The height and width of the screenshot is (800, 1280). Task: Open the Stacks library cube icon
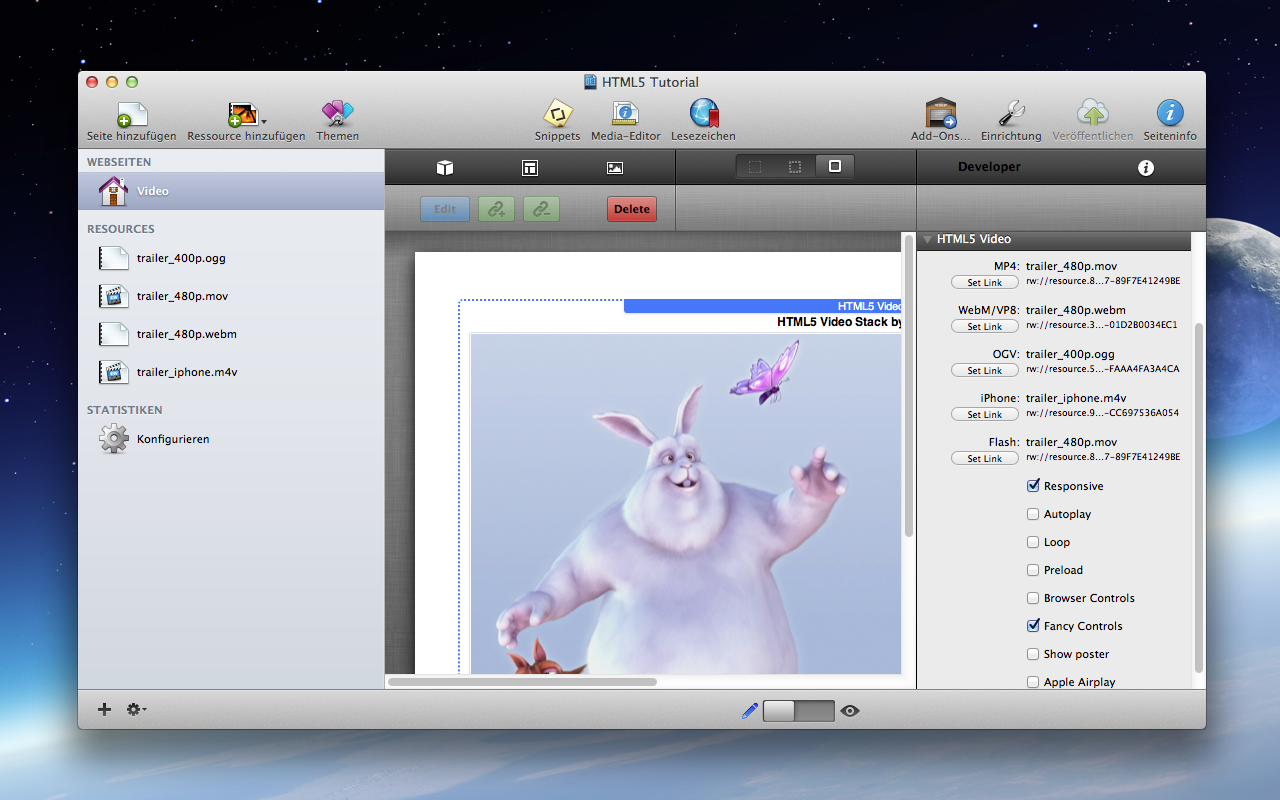[446, 168]
